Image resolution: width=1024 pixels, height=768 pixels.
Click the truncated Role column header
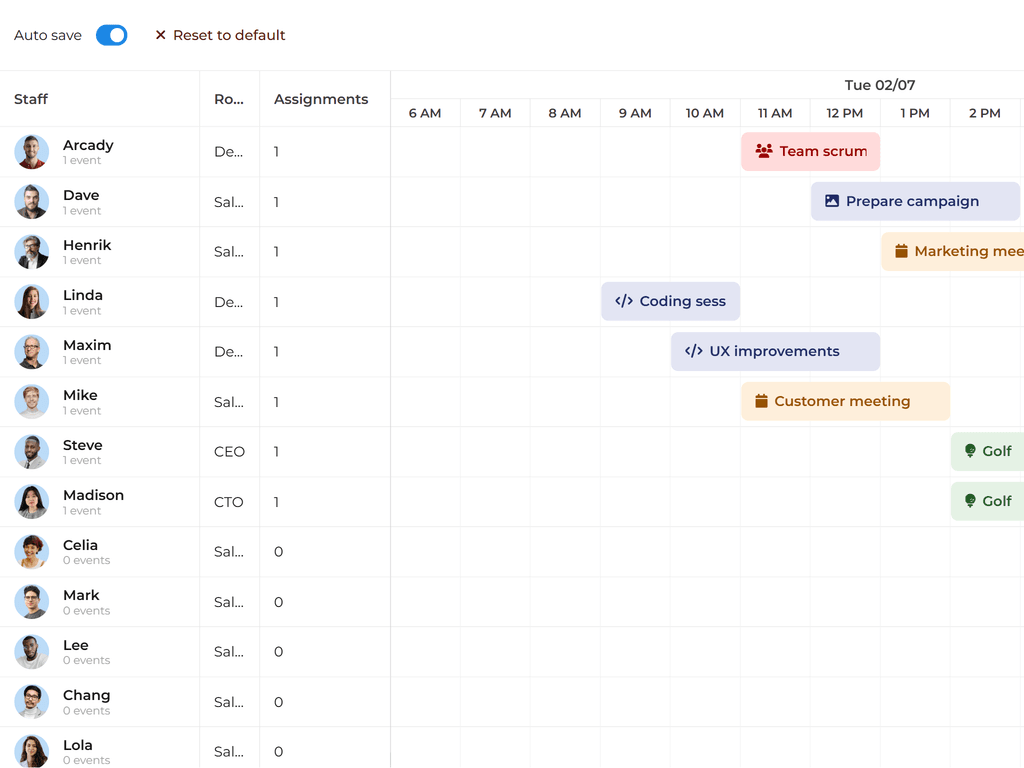click(x=229, y=99)
